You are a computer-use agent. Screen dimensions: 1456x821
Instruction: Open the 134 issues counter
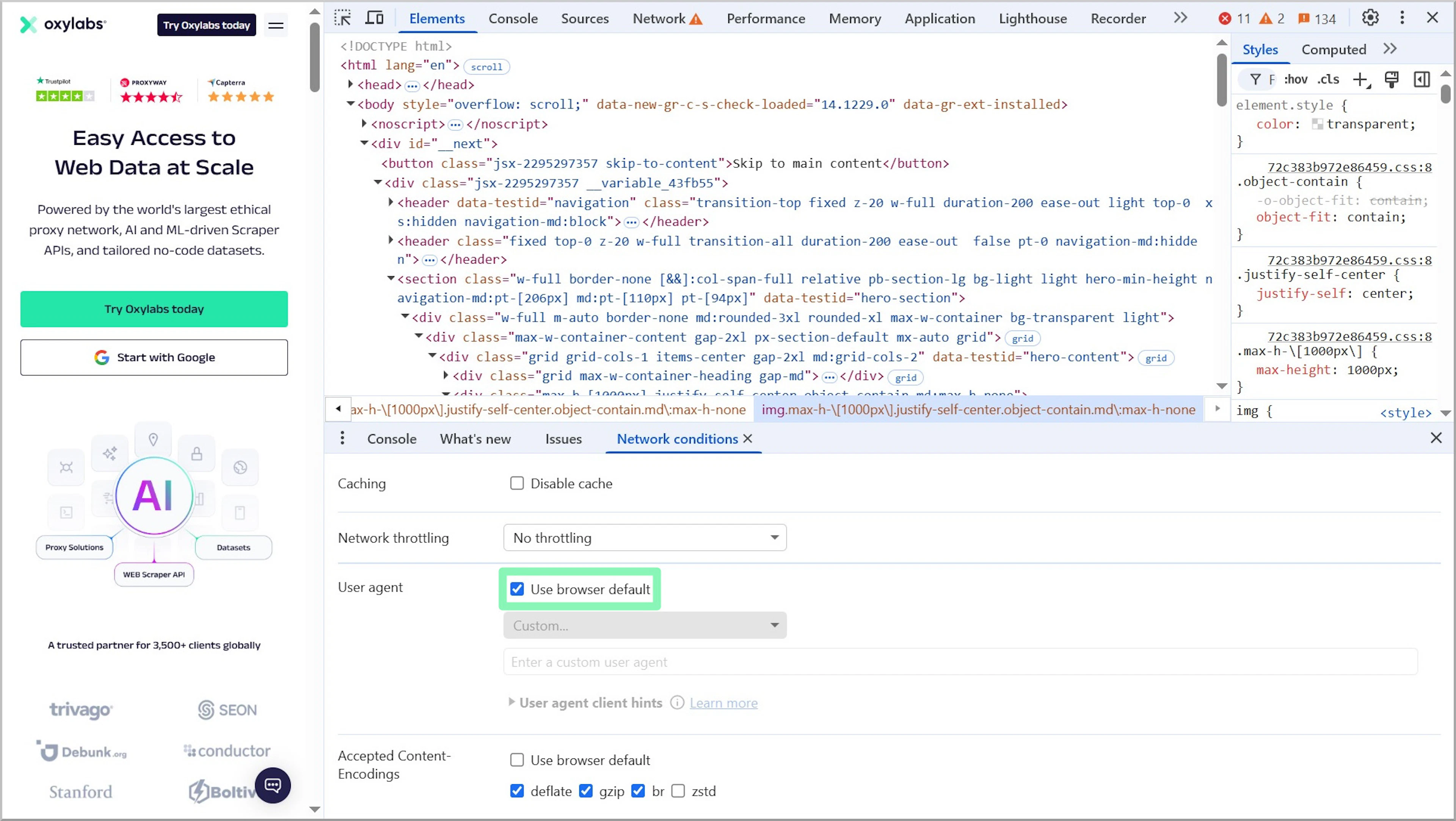coord(1316,19)
